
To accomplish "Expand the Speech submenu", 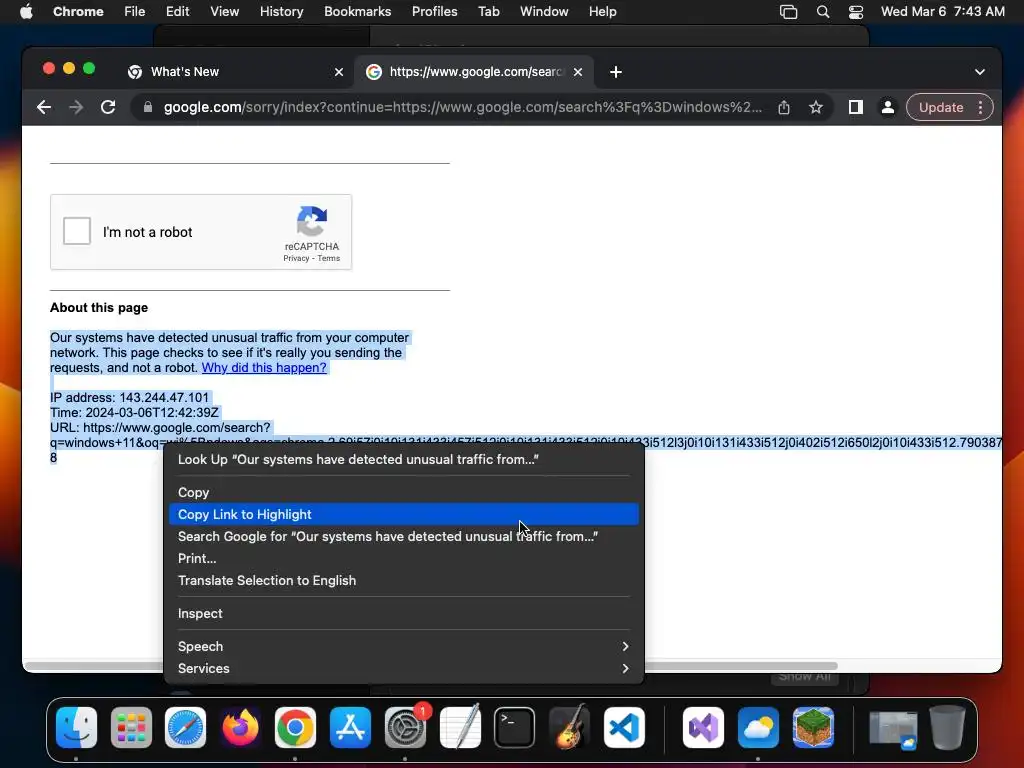I will 404,646.
